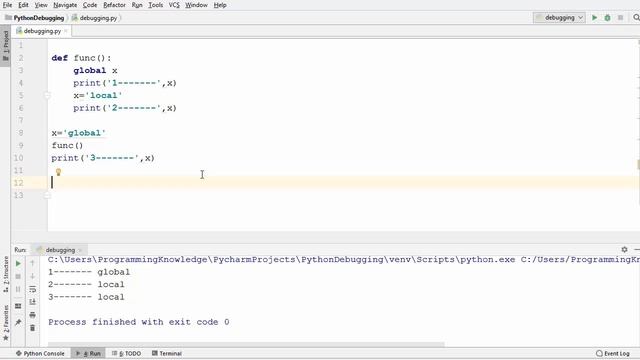640x360 pixels.
Task: Click the horizontal scrollbar of Run console
Action: pyautogui.click(x=246, y=344)
